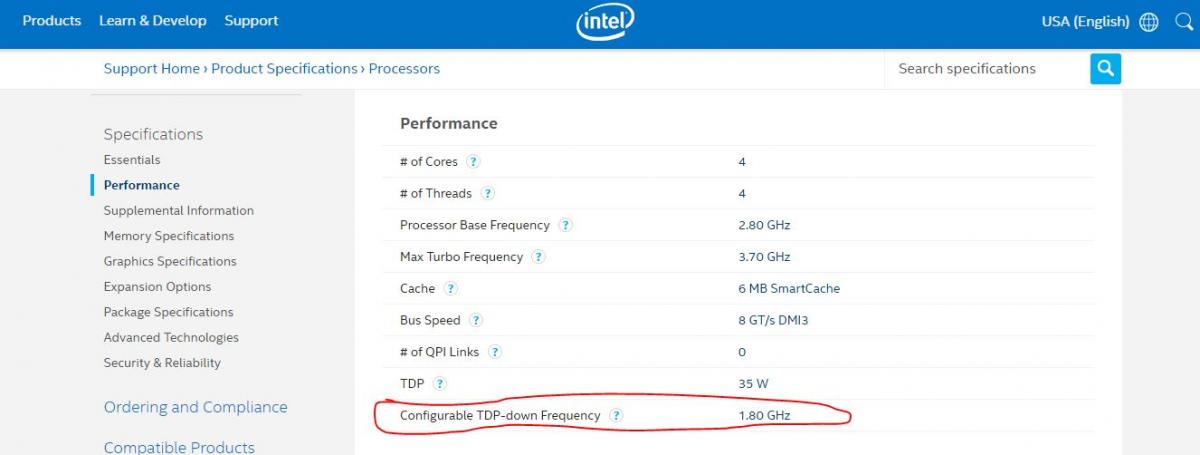Viewport: 1200px width, 455px height.
Task: Click inside the Search specifications field
Action: [987, 68]
